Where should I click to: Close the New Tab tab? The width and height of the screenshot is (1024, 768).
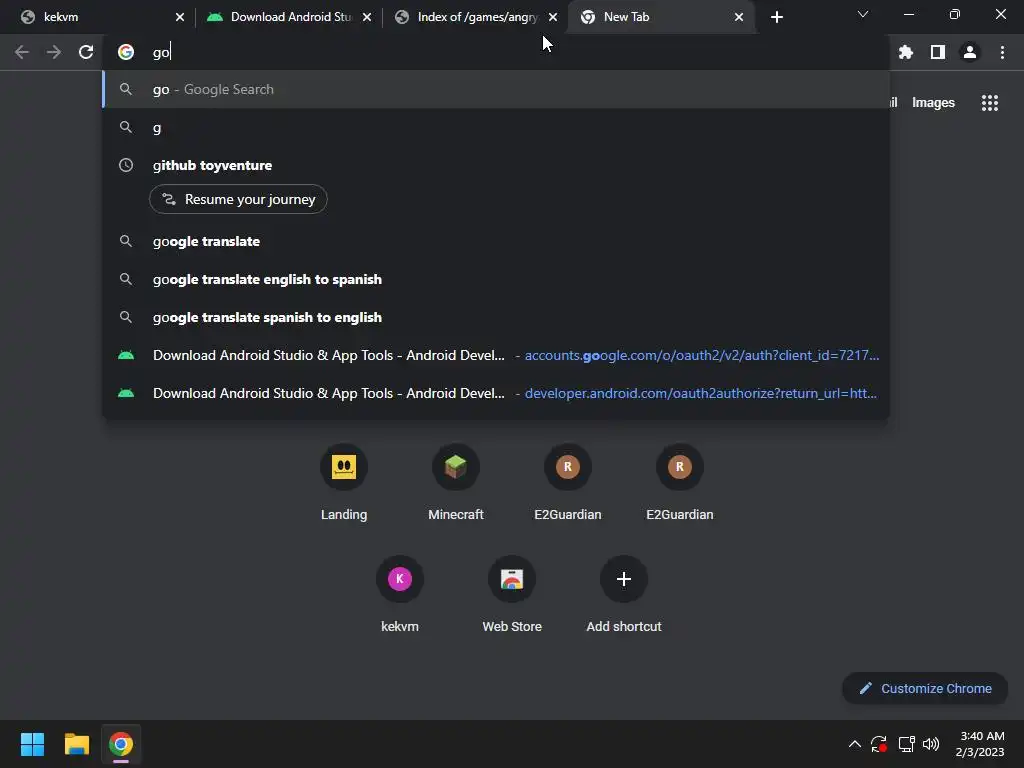(739, 17)
